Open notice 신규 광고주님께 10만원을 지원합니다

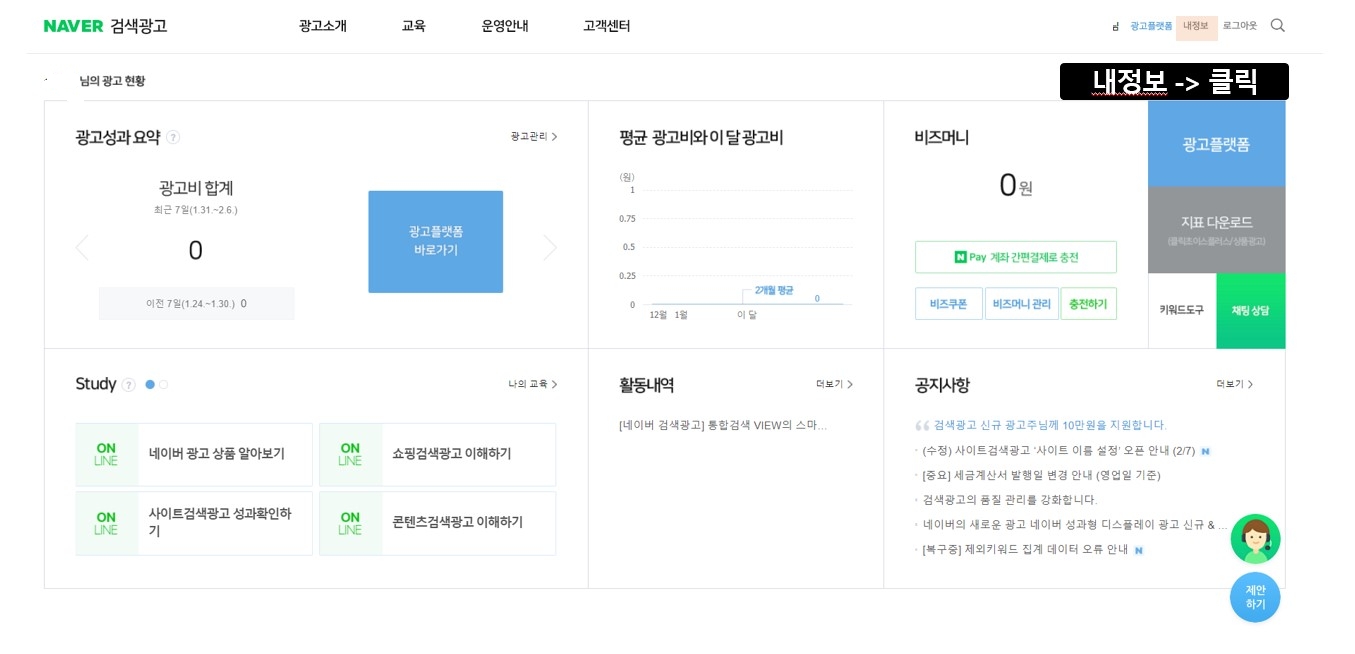click(1050, 425)
